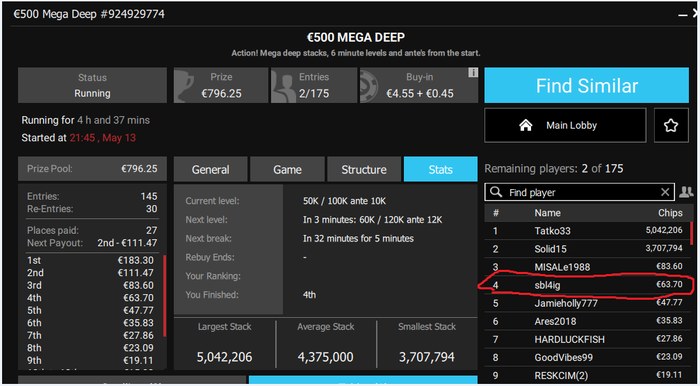Click the # rank column header
The height and width of the screenshot is (386, 700).
(496, 213)
